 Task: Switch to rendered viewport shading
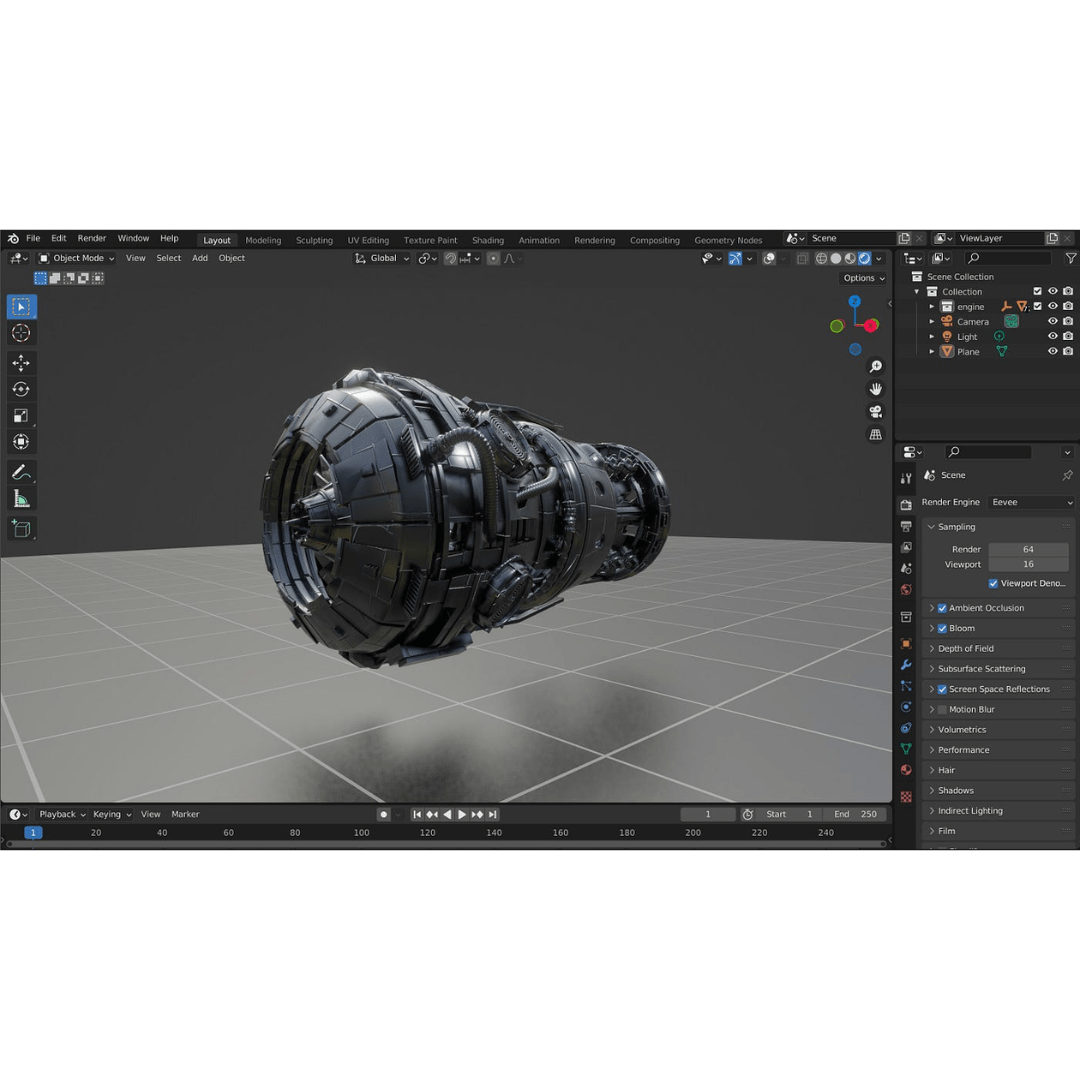(x=864, y=258)
